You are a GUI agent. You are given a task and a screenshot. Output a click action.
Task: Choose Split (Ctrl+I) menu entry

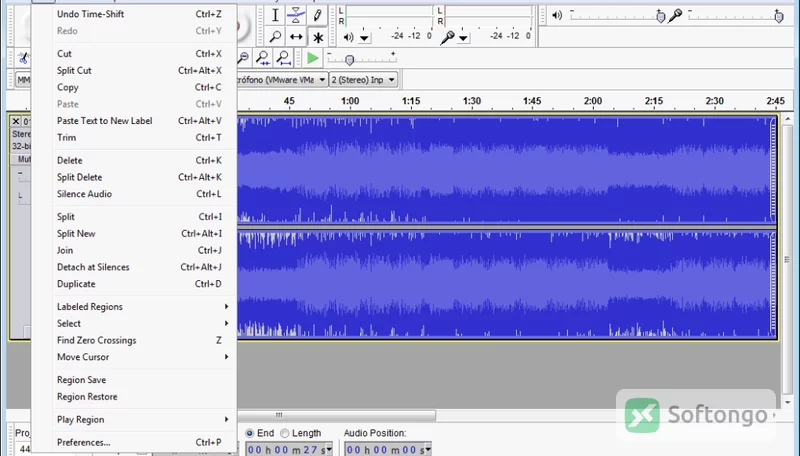(x=145, y=217)
